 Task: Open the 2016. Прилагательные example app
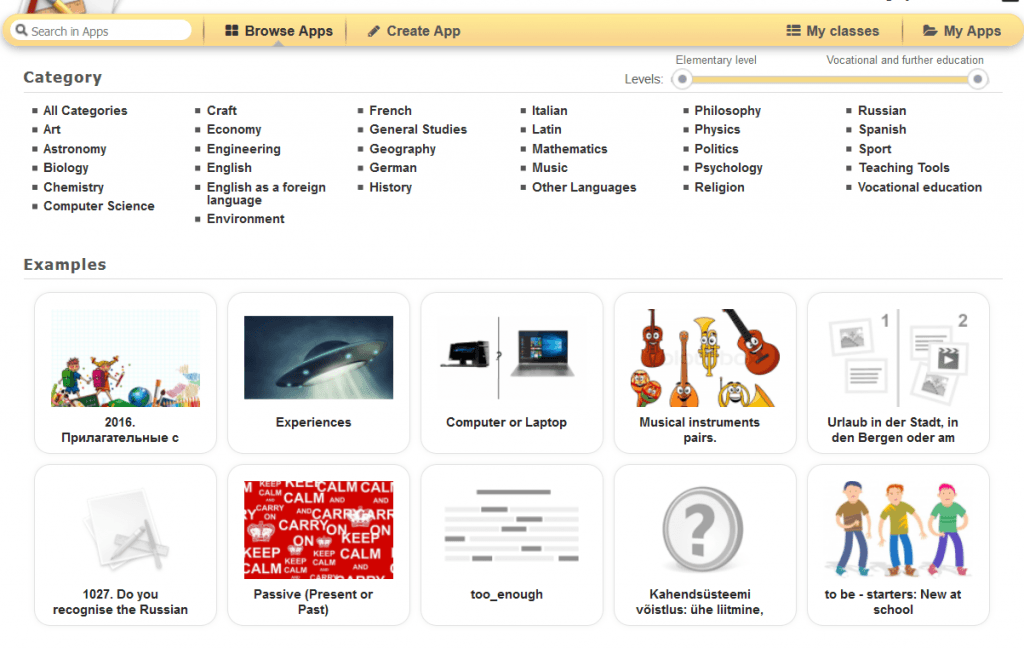tap(125, 373)
